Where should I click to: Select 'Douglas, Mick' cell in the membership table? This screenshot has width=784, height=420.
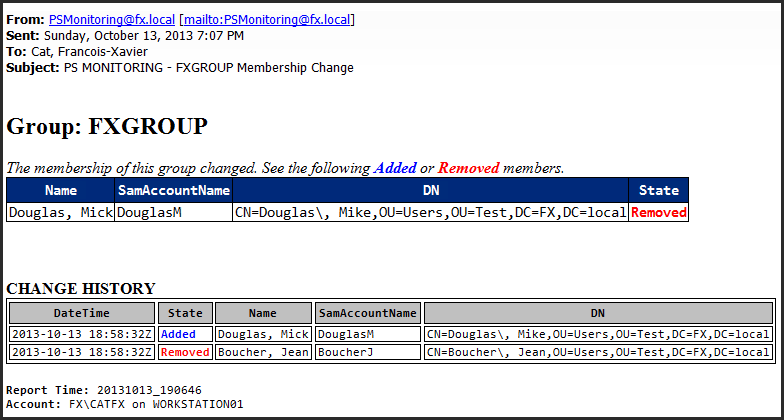(x=61, y=212)
